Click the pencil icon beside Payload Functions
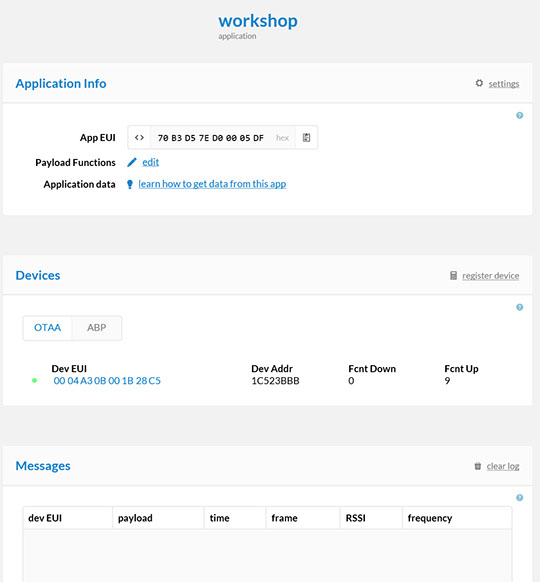 132,162
